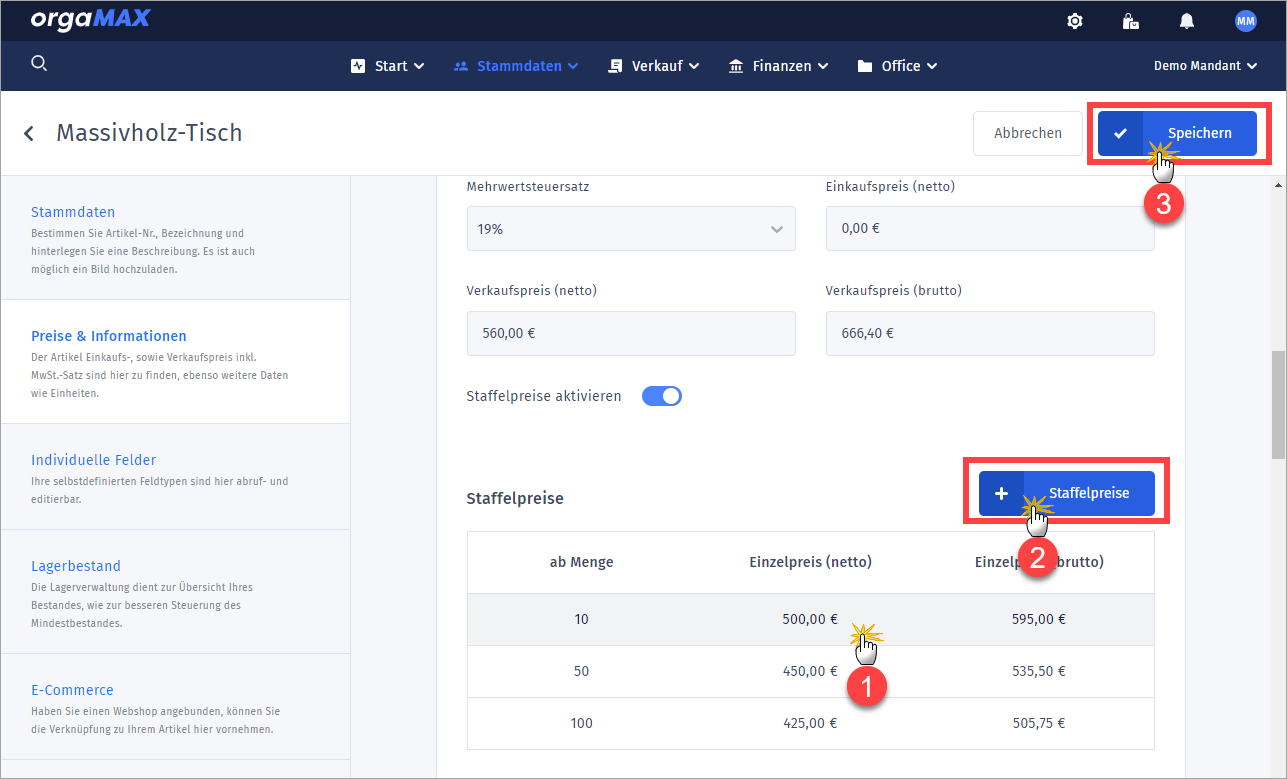This screenshot has width=1287, height=779.
Task: Save with the Speichern button
Action: (1177, 133)
